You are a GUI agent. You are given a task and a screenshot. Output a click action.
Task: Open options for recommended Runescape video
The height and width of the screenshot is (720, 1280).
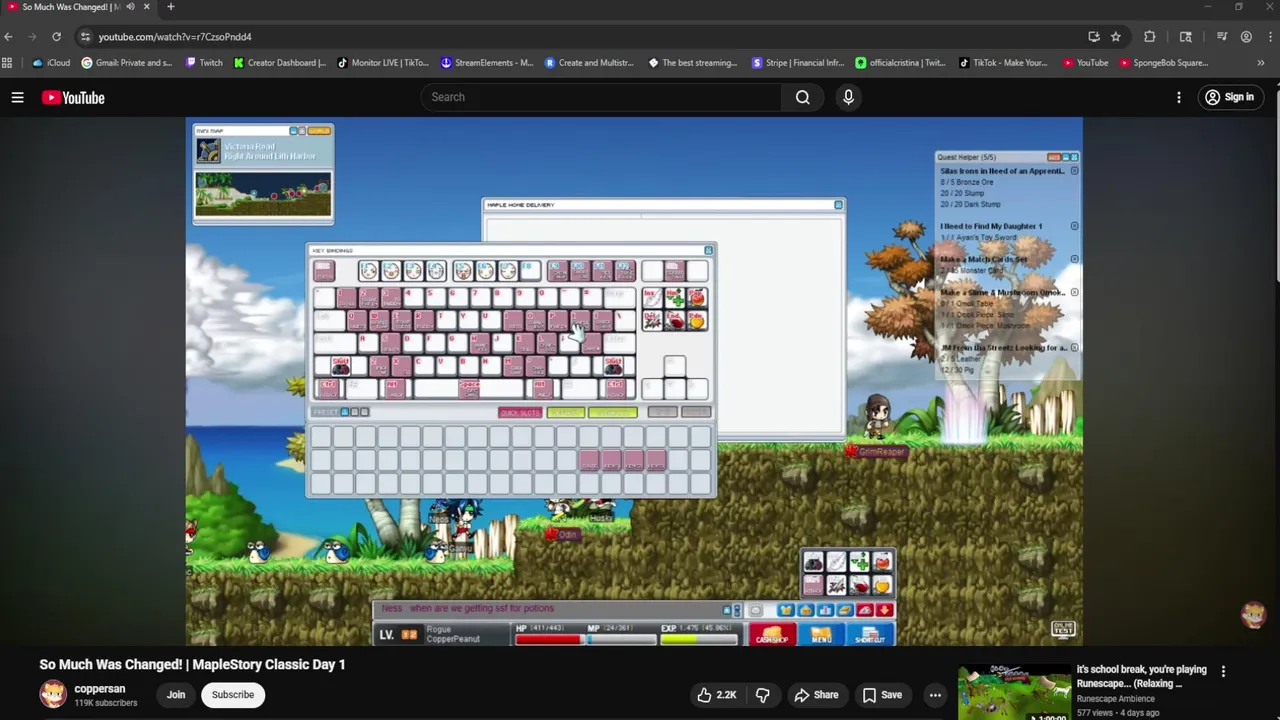pos(1223,672)
